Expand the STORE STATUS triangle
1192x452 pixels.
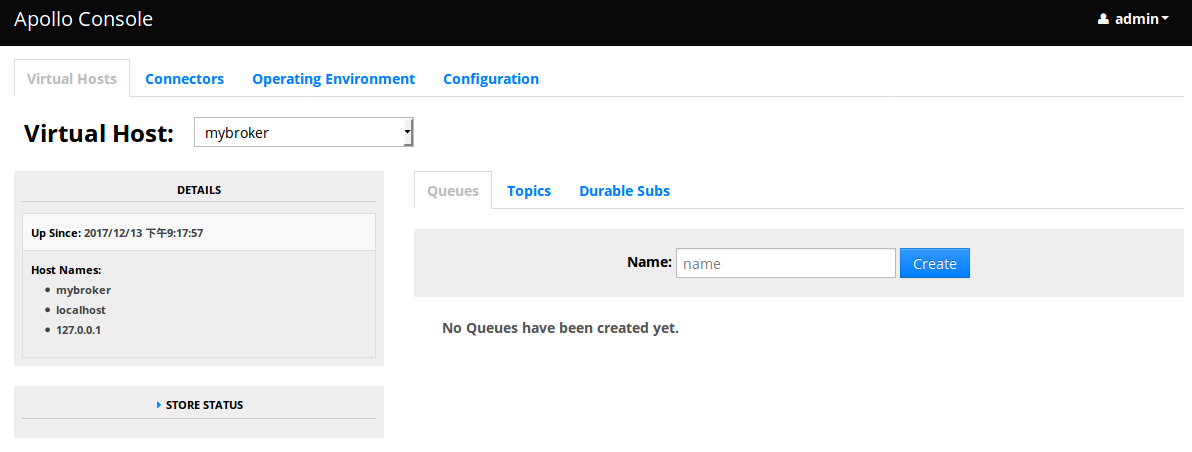pyautogui.click(x=159, y=405)
